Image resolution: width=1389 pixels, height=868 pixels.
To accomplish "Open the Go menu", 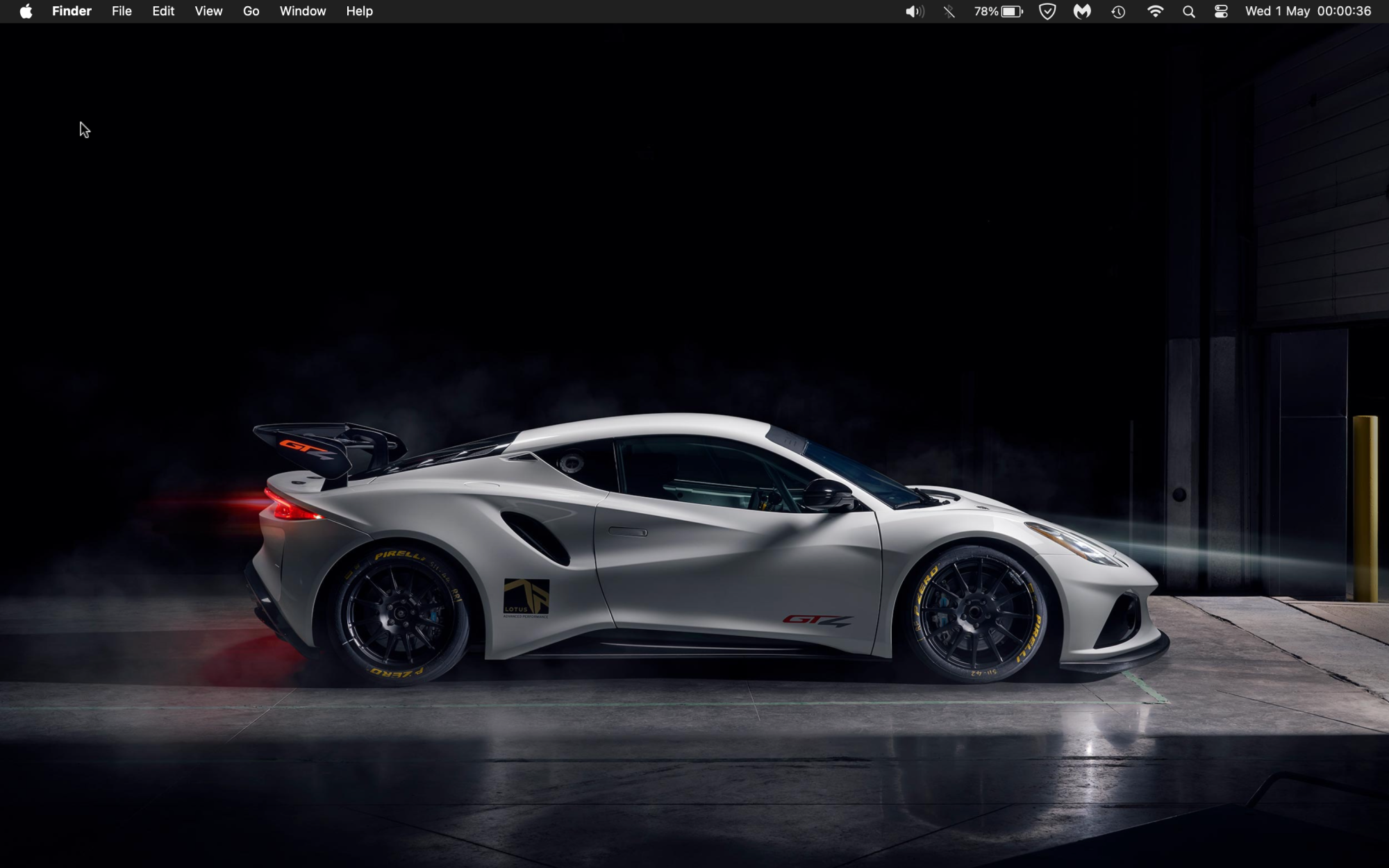I will [x=251, y=11].
